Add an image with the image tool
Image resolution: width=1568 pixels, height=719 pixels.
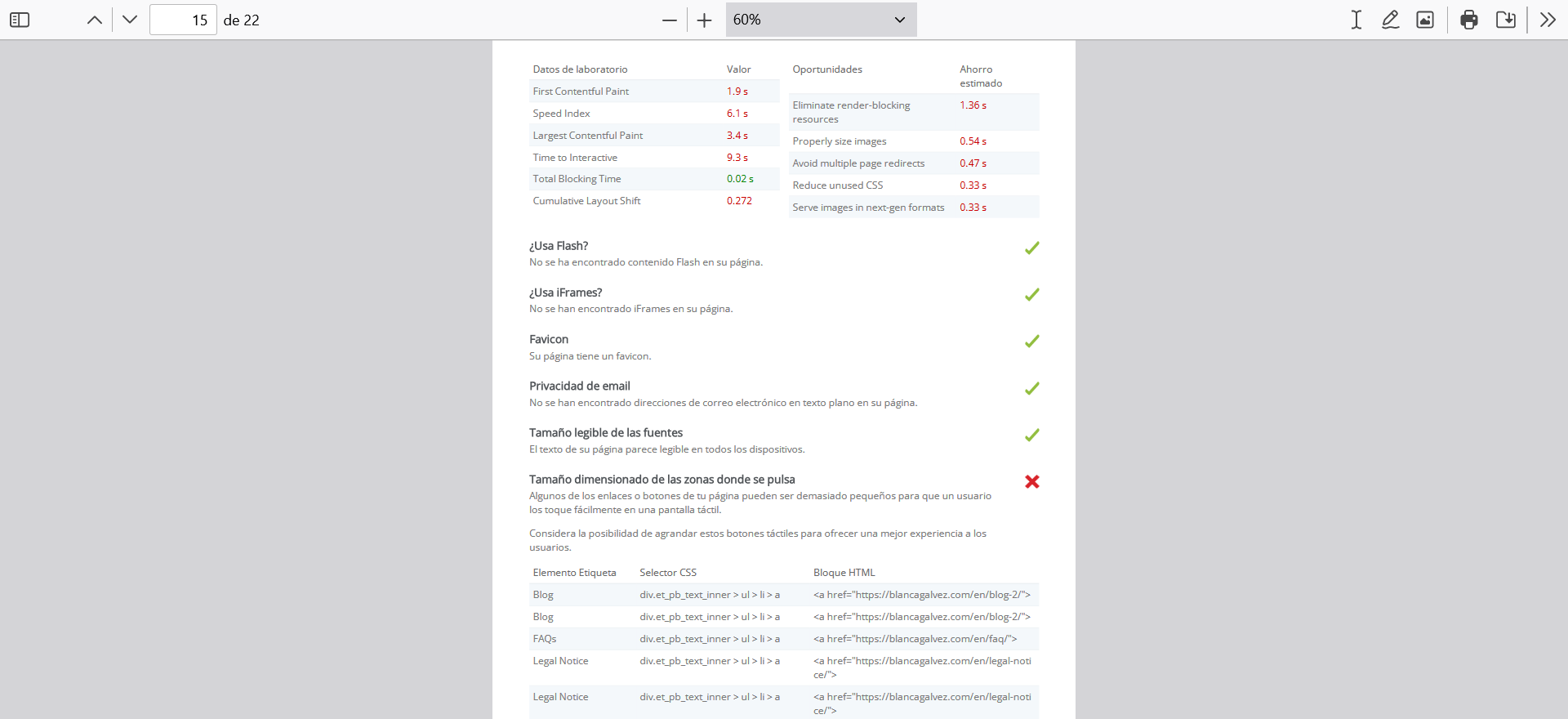1425,20
